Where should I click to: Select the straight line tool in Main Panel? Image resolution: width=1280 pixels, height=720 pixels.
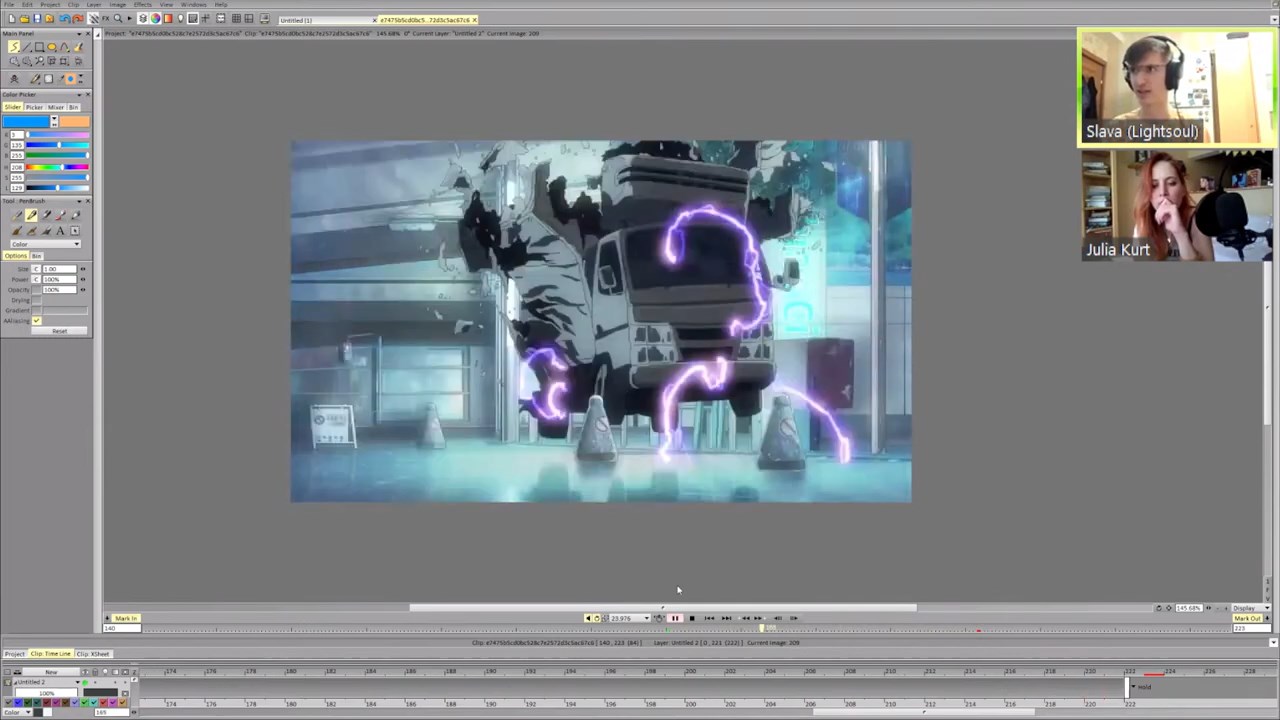[27, 47]
